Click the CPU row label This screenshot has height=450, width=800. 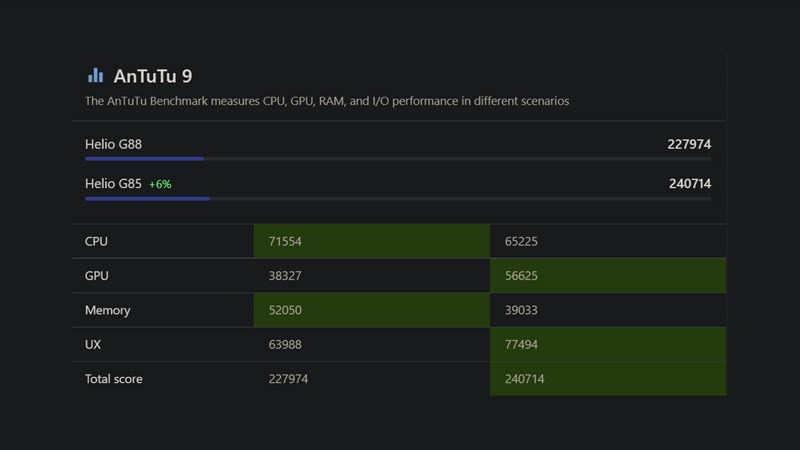97,241
